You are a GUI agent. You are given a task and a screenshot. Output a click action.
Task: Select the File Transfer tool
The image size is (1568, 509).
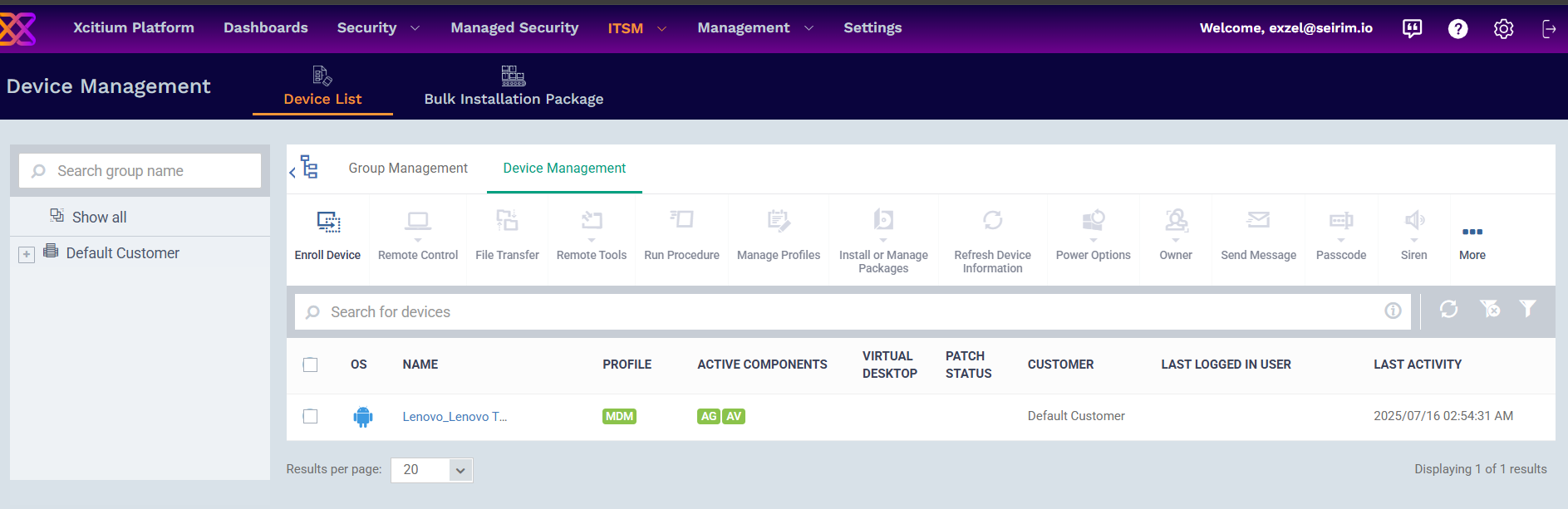[x=507, y=236]
